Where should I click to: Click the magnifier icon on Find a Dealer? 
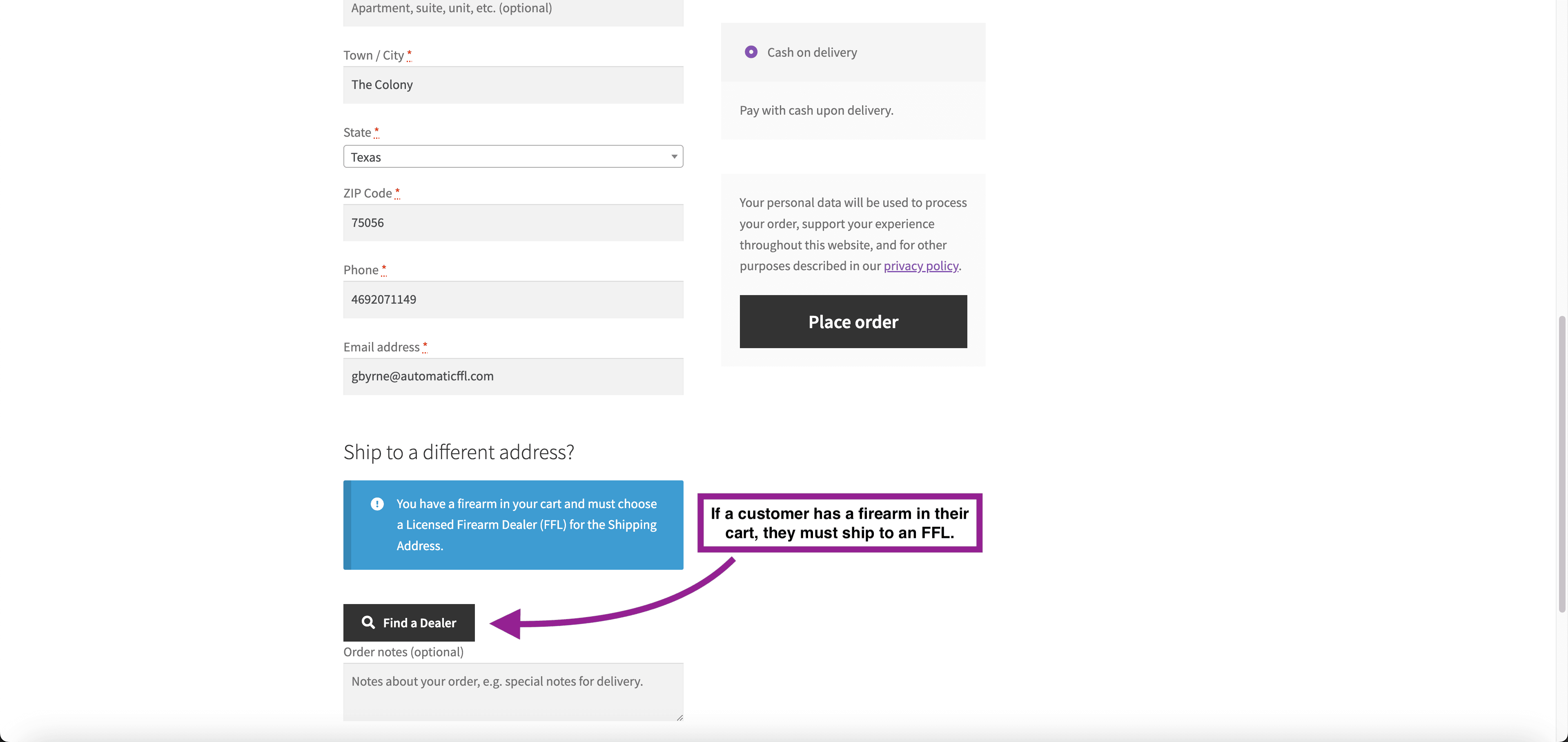pyautogui.click(x=367, y=622)
